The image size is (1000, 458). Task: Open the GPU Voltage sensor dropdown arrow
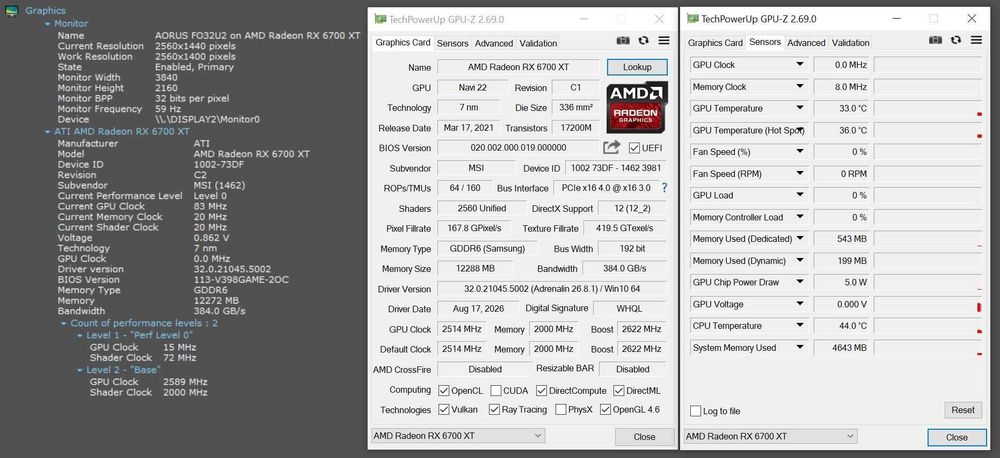click(799, 304)
